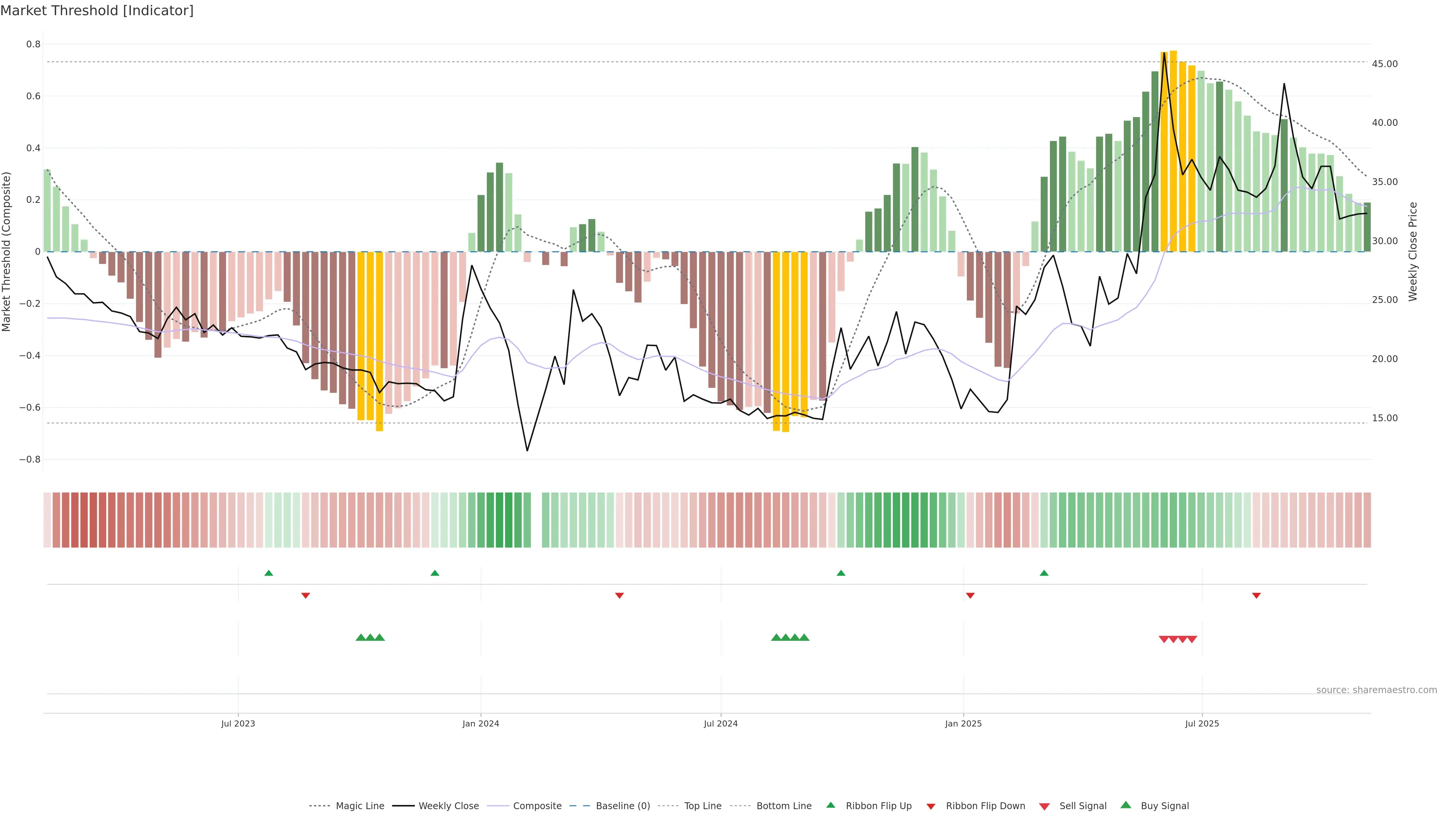Toggle the Composite legend entry
The width and height of the screenshot is (1456, 819).
(537, 806)
